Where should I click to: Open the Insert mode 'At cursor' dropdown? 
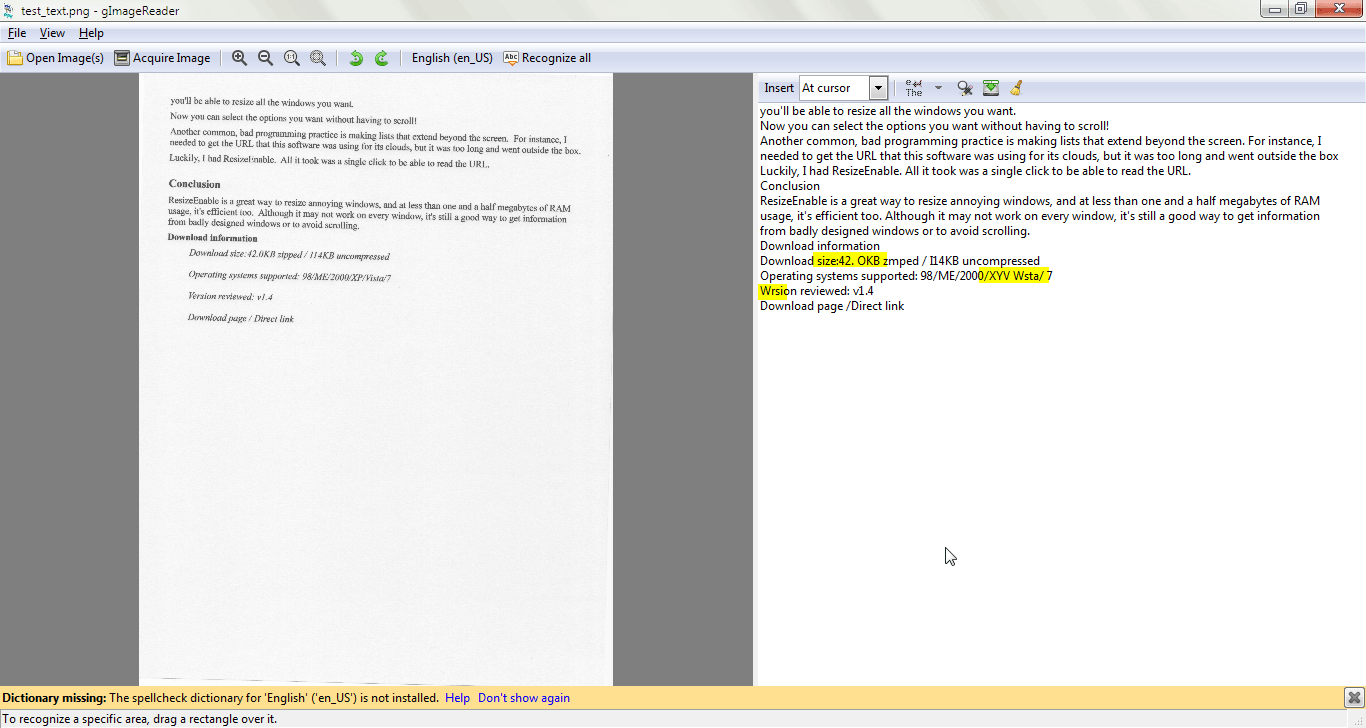click(x=877, y=88)
